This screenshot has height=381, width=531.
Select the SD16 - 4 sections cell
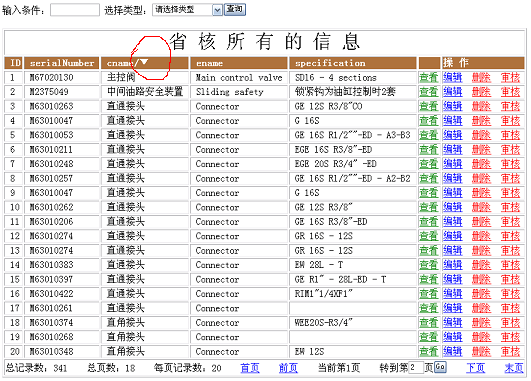[353, 78]
